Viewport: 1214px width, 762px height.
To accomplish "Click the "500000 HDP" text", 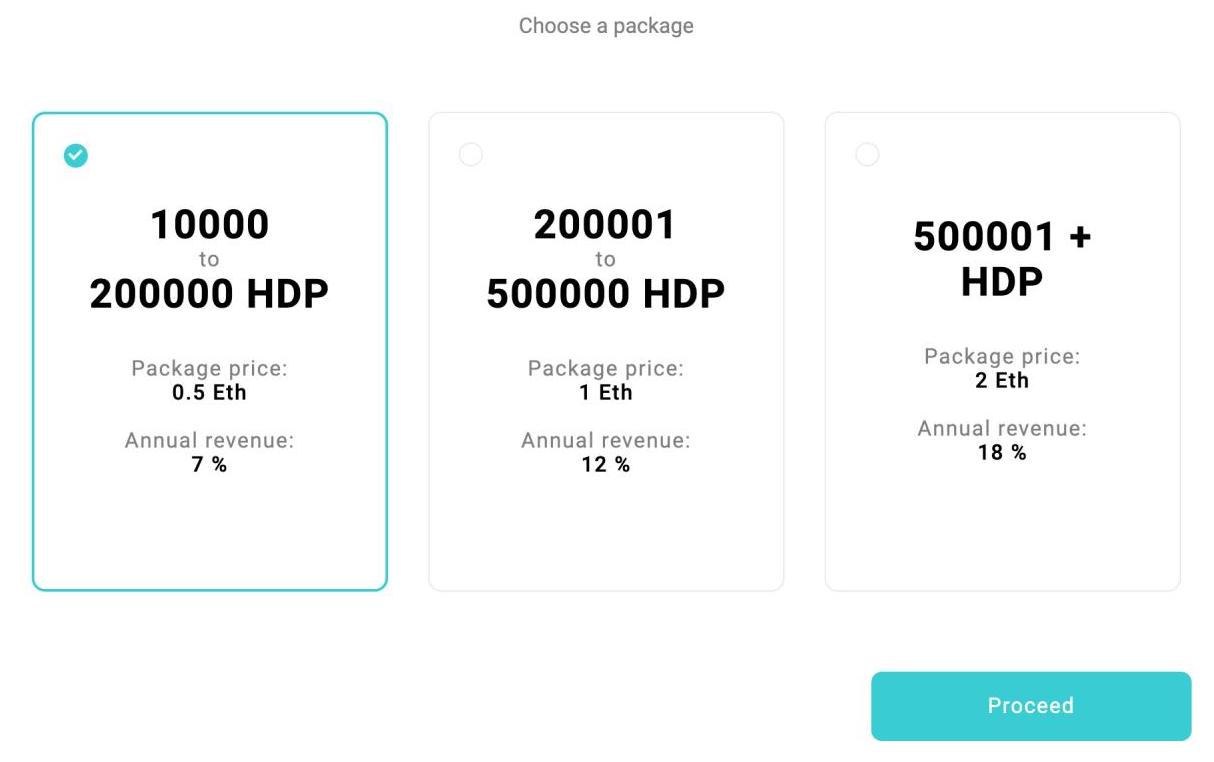I will [x=606, y=294].
